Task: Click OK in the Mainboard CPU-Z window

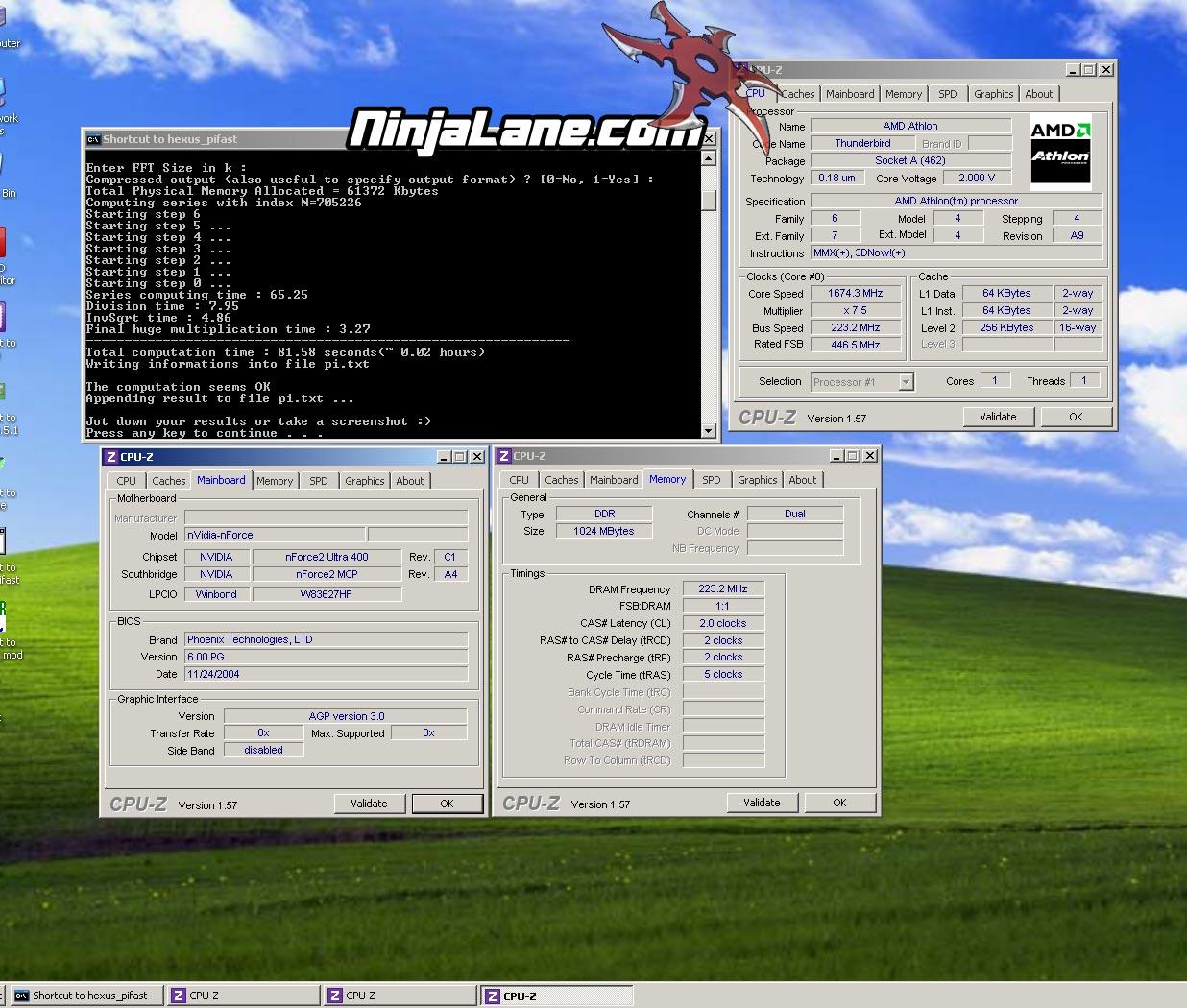Action: [x=447, y=804]
